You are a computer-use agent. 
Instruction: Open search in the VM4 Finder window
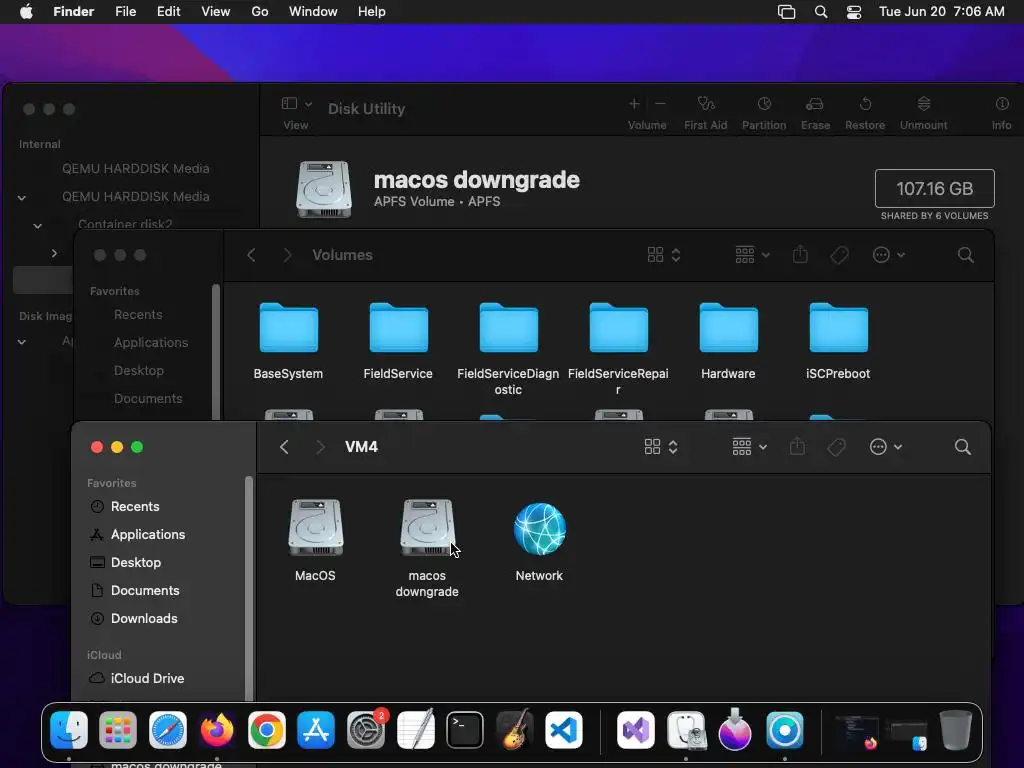click(x=963, y=447)
